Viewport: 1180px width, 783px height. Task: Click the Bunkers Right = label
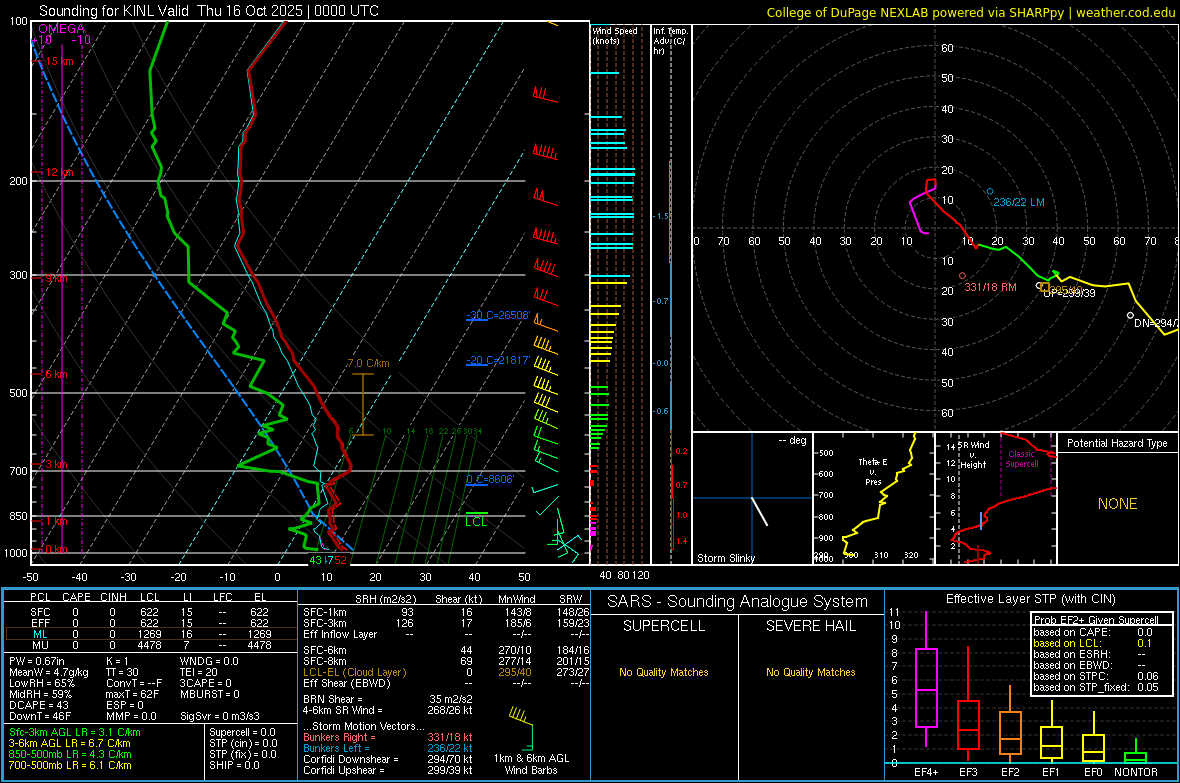click(339, 737)
